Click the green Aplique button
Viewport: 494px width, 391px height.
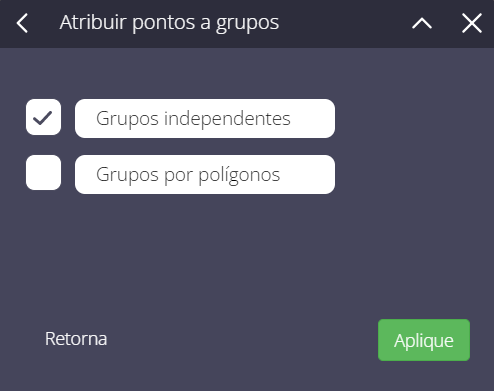click(424, 340)
